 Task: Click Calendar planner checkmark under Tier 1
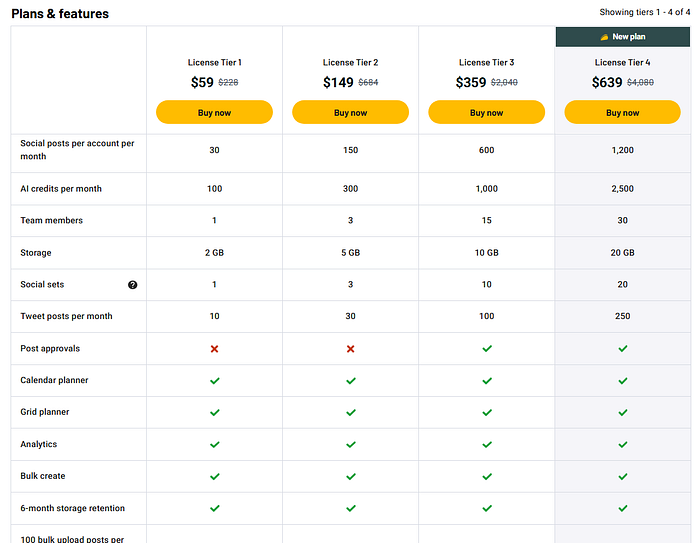coord(214,381)
